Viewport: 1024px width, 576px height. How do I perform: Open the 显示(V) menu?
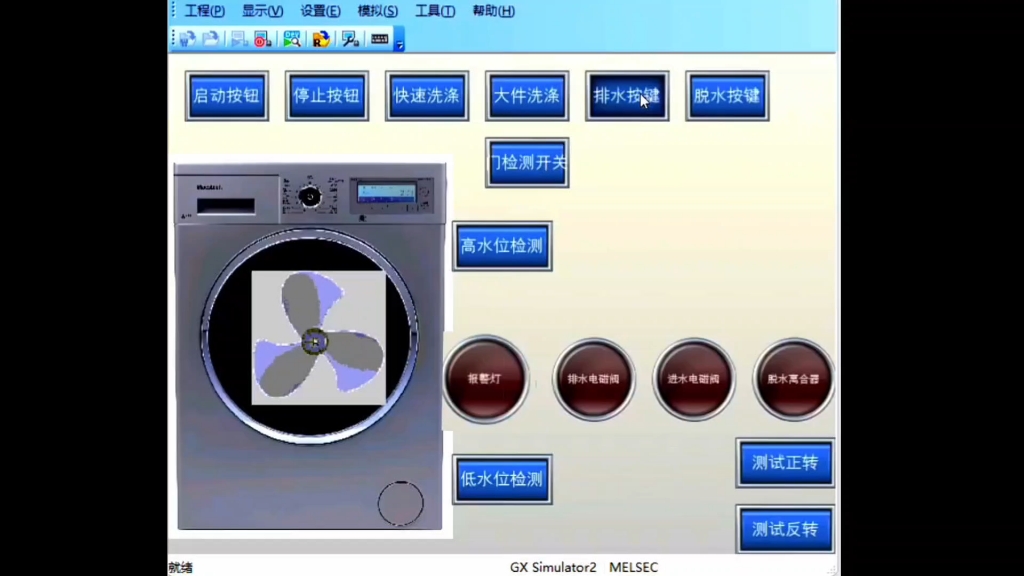(263, 11)
